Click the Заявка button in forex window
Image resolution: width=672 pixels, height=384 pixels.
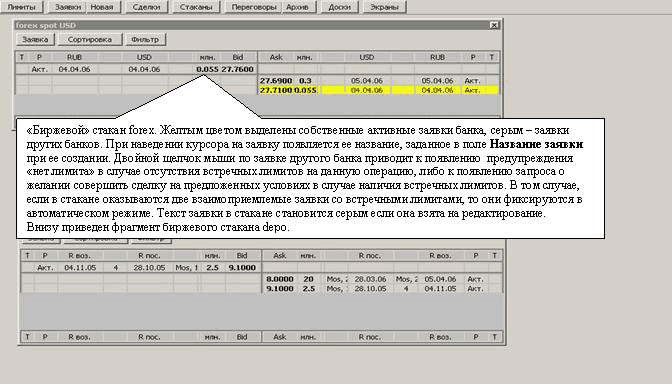point(35,39)
